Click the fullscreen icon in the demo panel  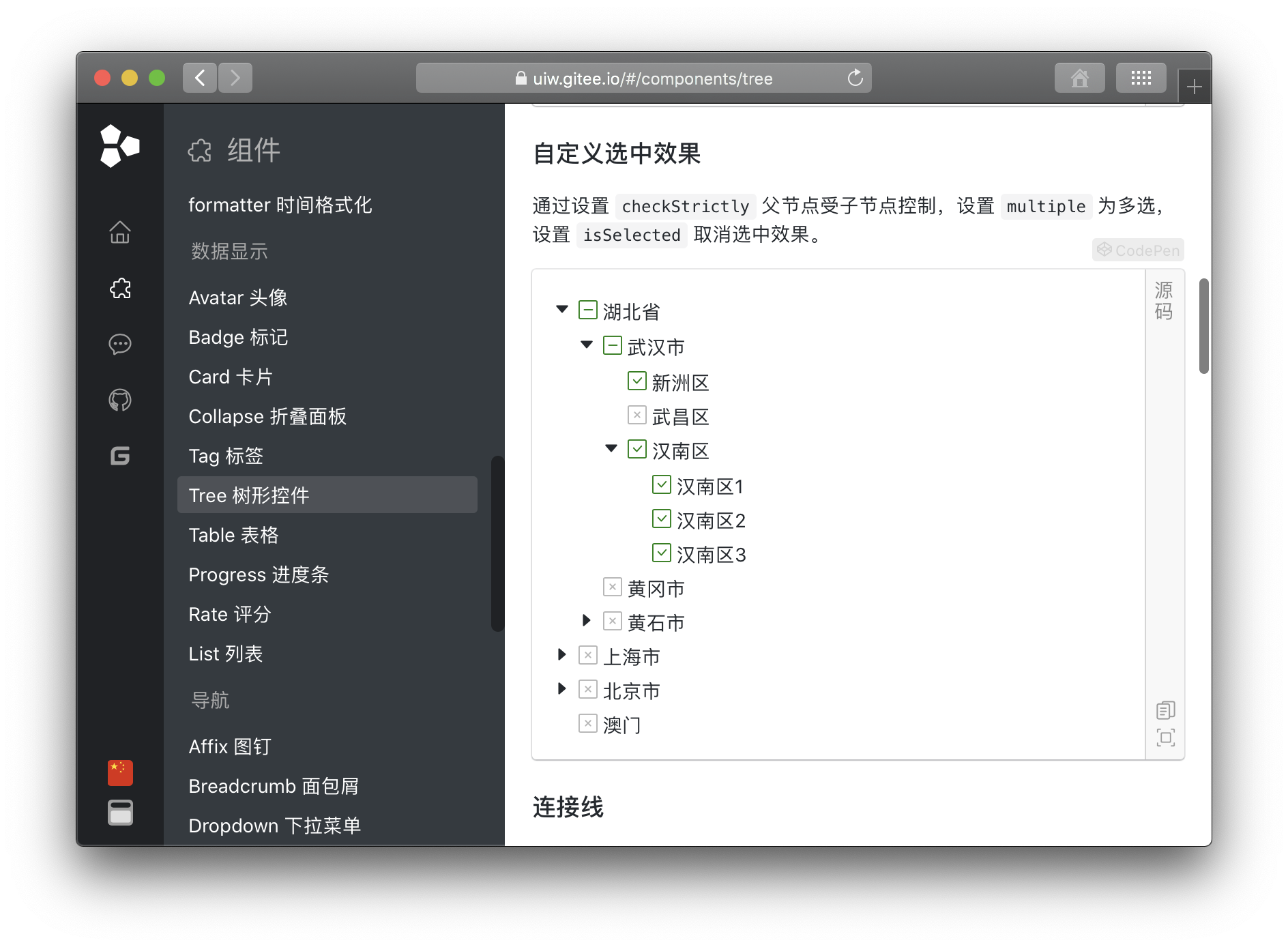coord(1165,738)
